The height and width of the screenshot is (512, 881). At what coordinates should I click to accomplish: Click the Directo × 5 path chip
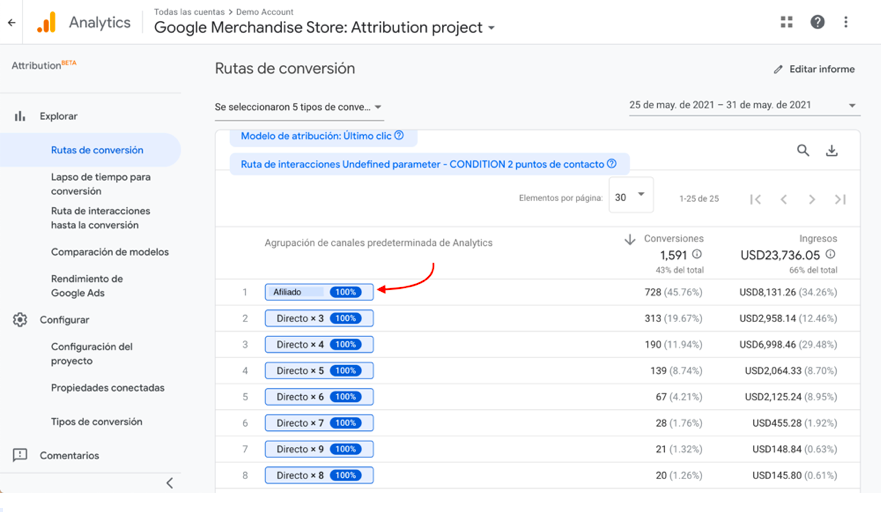319,370
